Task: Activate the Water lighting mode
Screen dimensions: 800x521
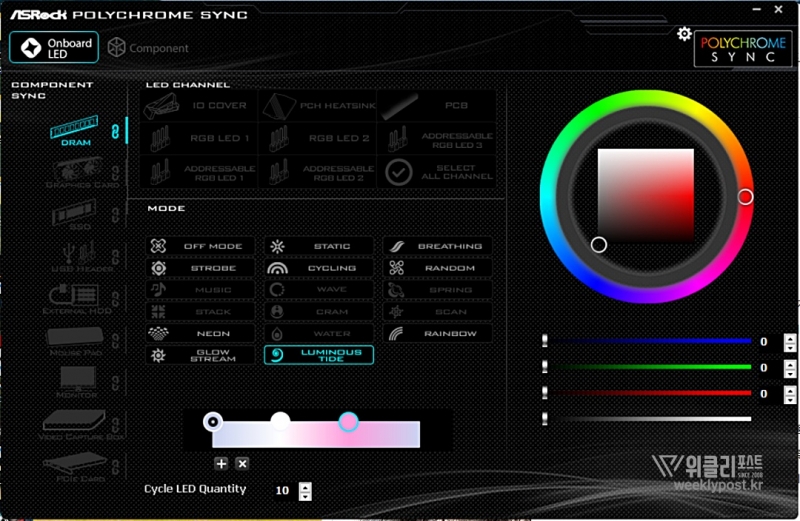Action: coord(319,333)
